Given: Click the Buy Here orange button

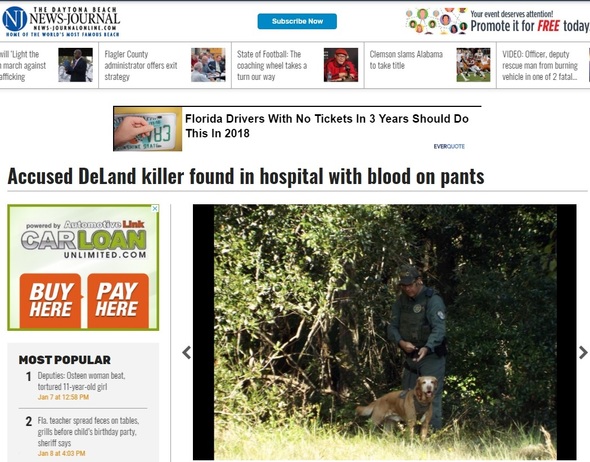Looking at the screenshot, I should click(50, 301).
